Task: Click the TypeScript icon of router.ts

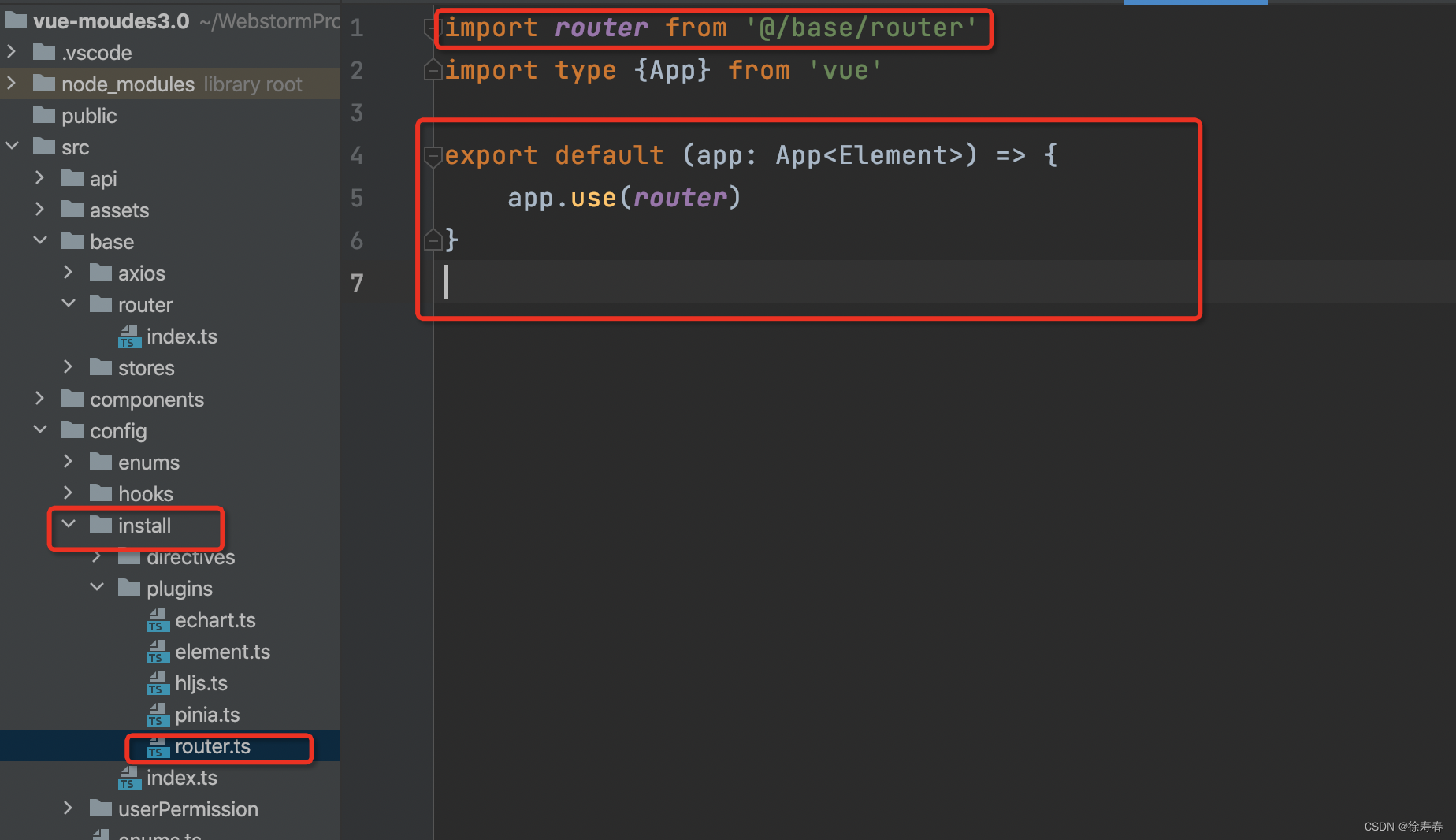Action: (158, 746)
